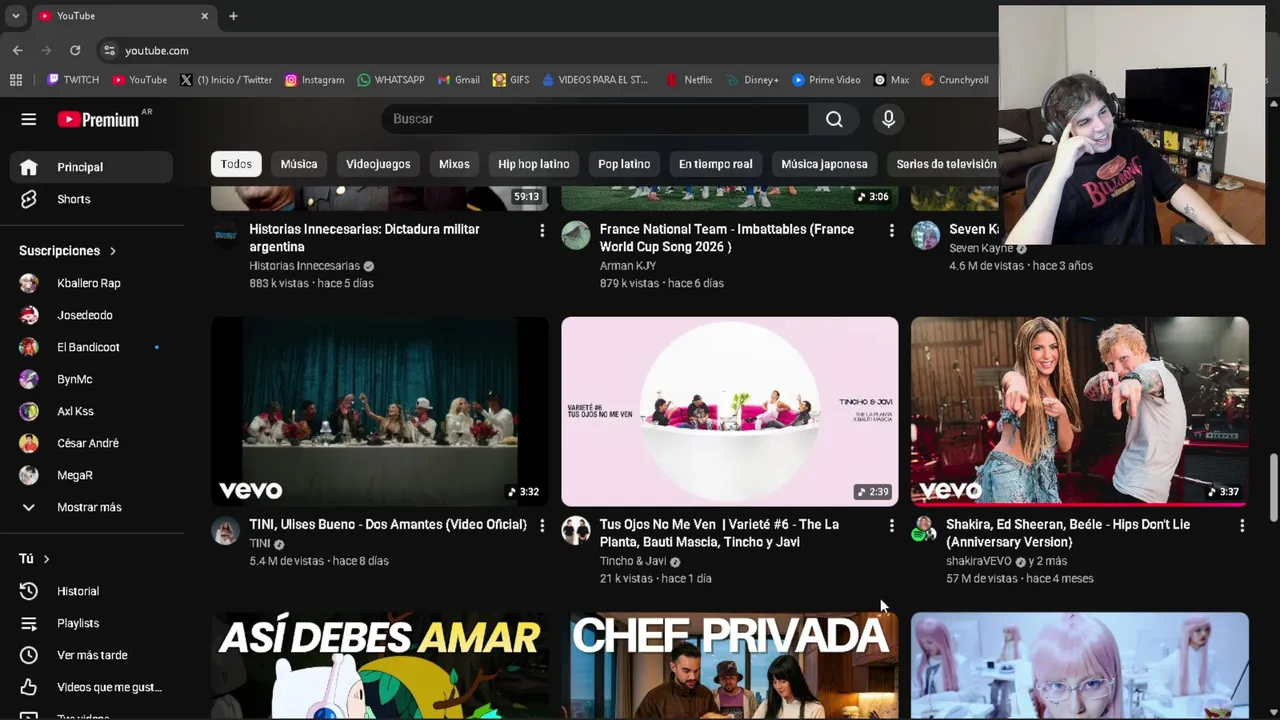This screenshot has height=720, width=1280.
Task: Go back with the browser arrow
Action: pos(18,50)
